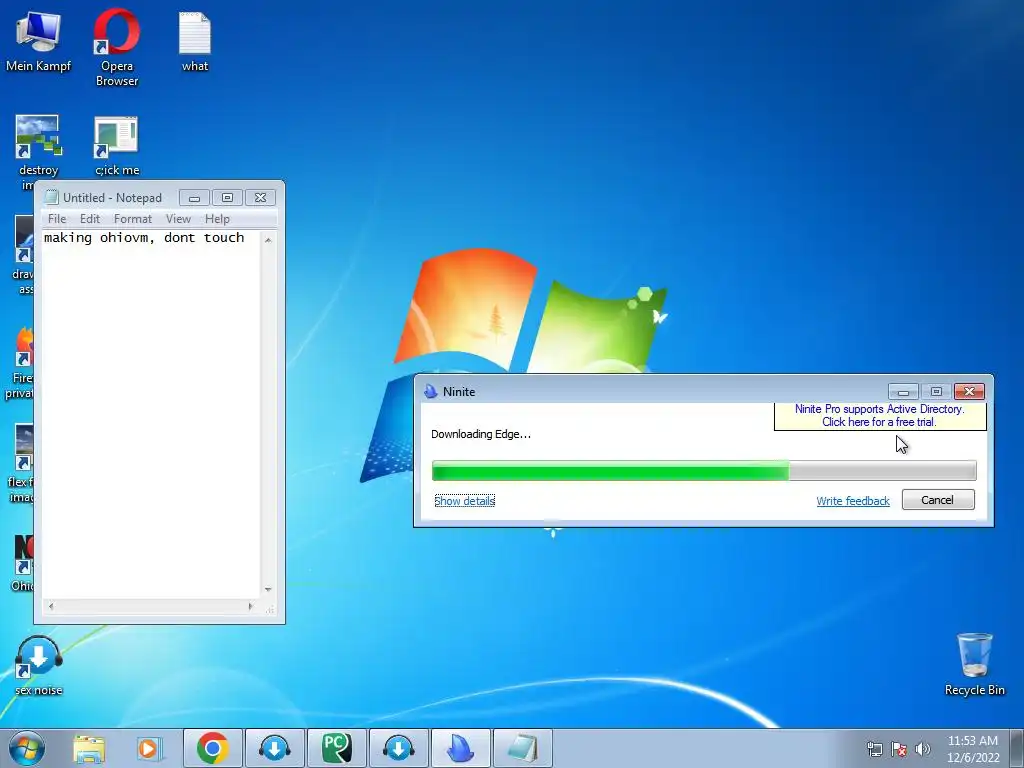The width and height of the screenshot is (1024, 768).
Task: Close the Ninite window
Action: pyautogui.click(x=969, y=391)
